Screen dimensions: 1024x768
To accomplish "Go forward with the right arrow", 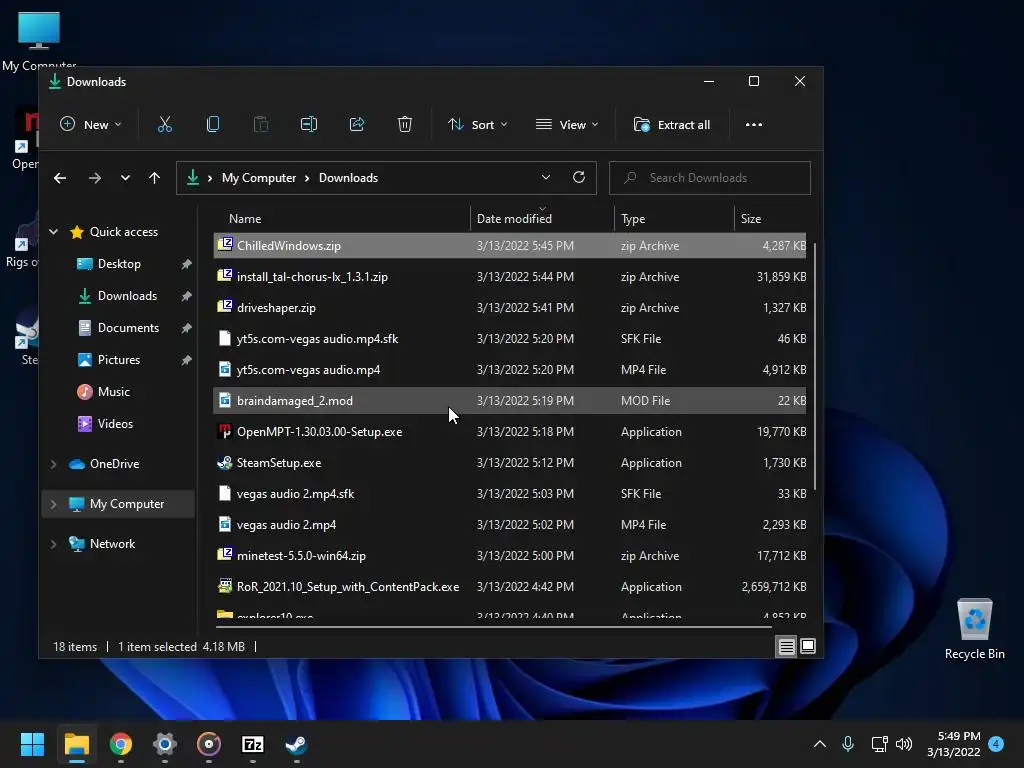I will click(x=95, y=178).
